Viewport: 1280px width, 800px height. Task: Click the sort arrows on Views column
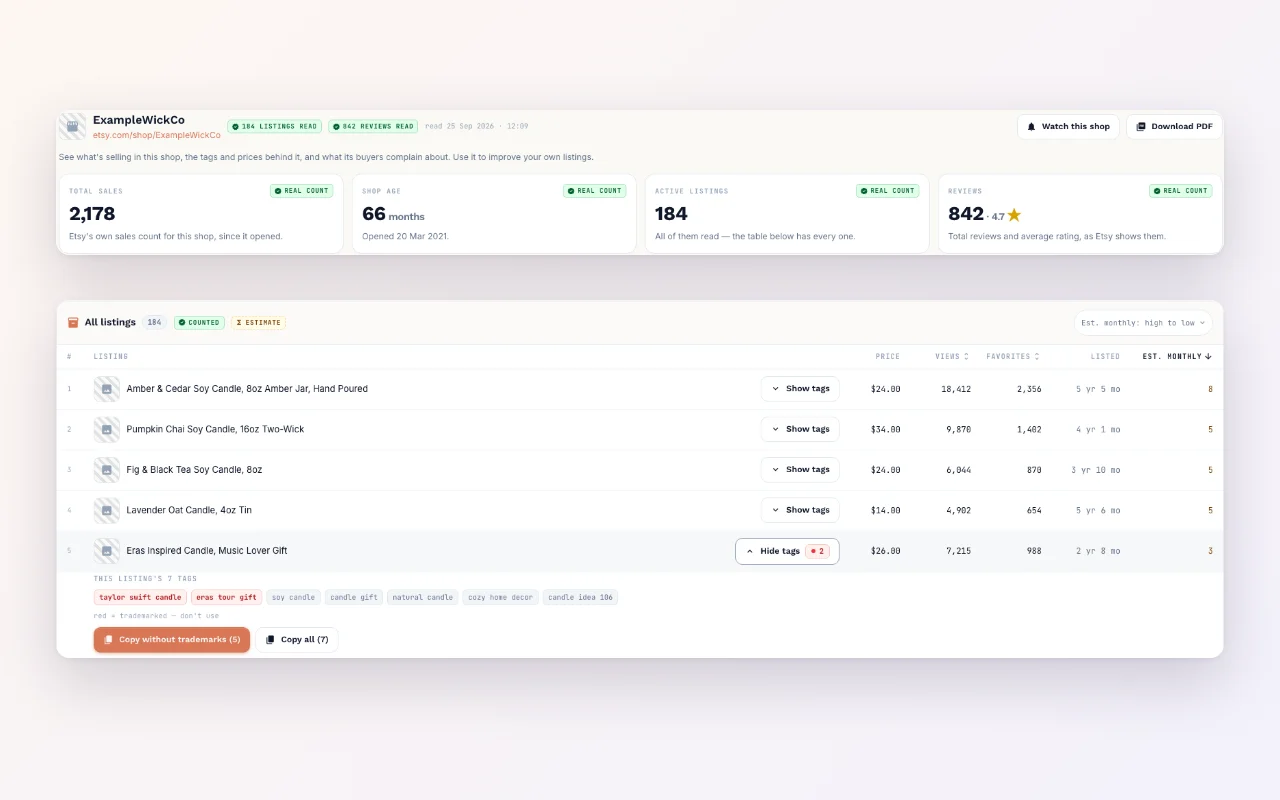967,357
